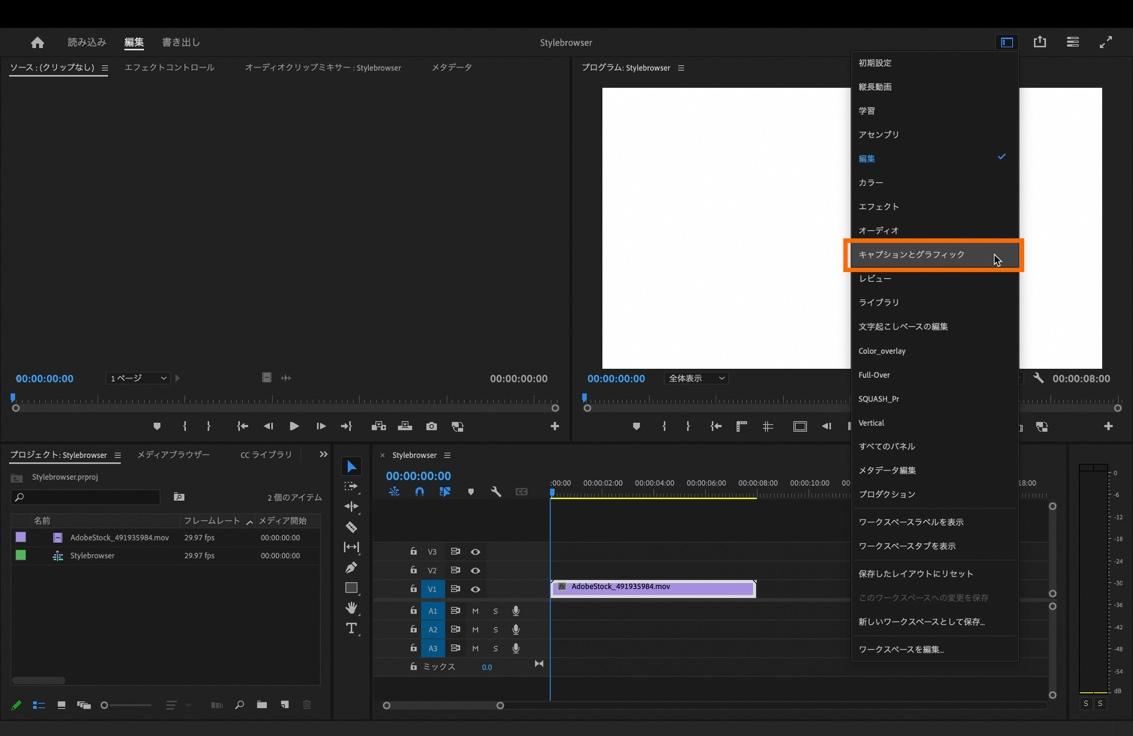Screen dimensions: 1133x736
Task: Switch to the 書き出し tab
Action: pos(181,43)
